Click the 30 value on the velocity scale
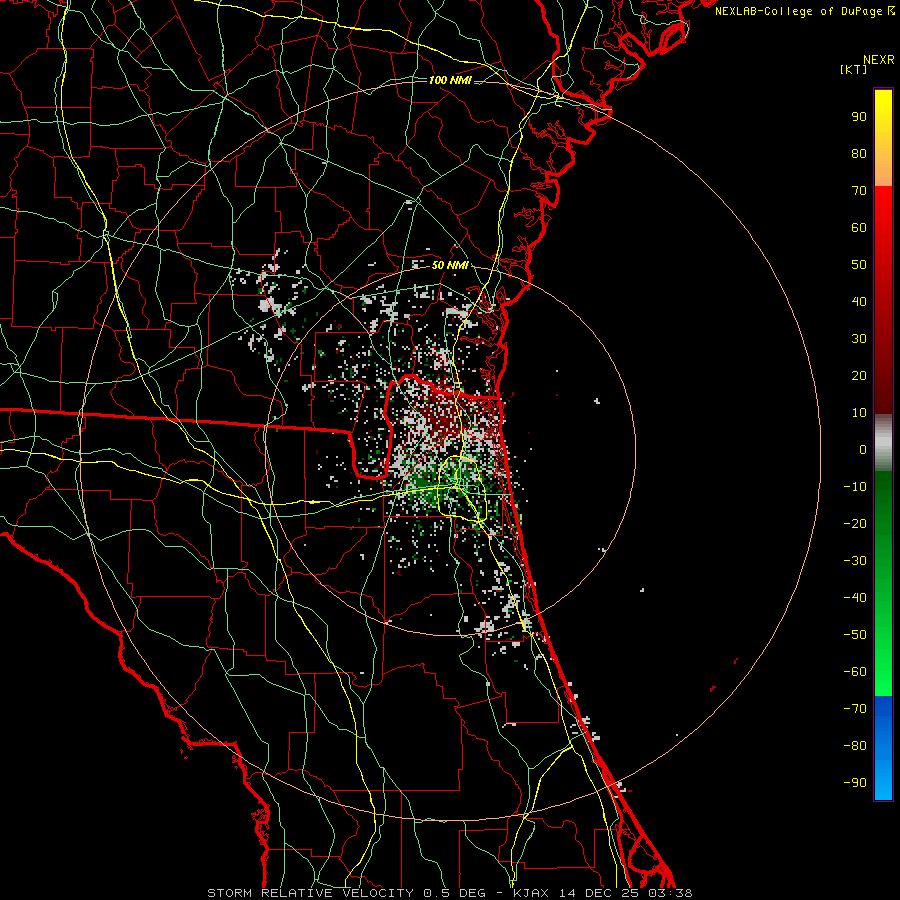Image resolution: width=900 pixels, height=900 pixels. 859,339
